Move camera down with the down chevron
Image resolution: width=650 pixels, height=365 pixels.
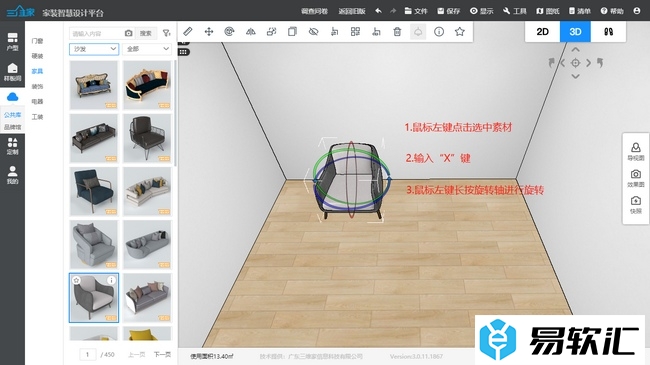point(575,76)
